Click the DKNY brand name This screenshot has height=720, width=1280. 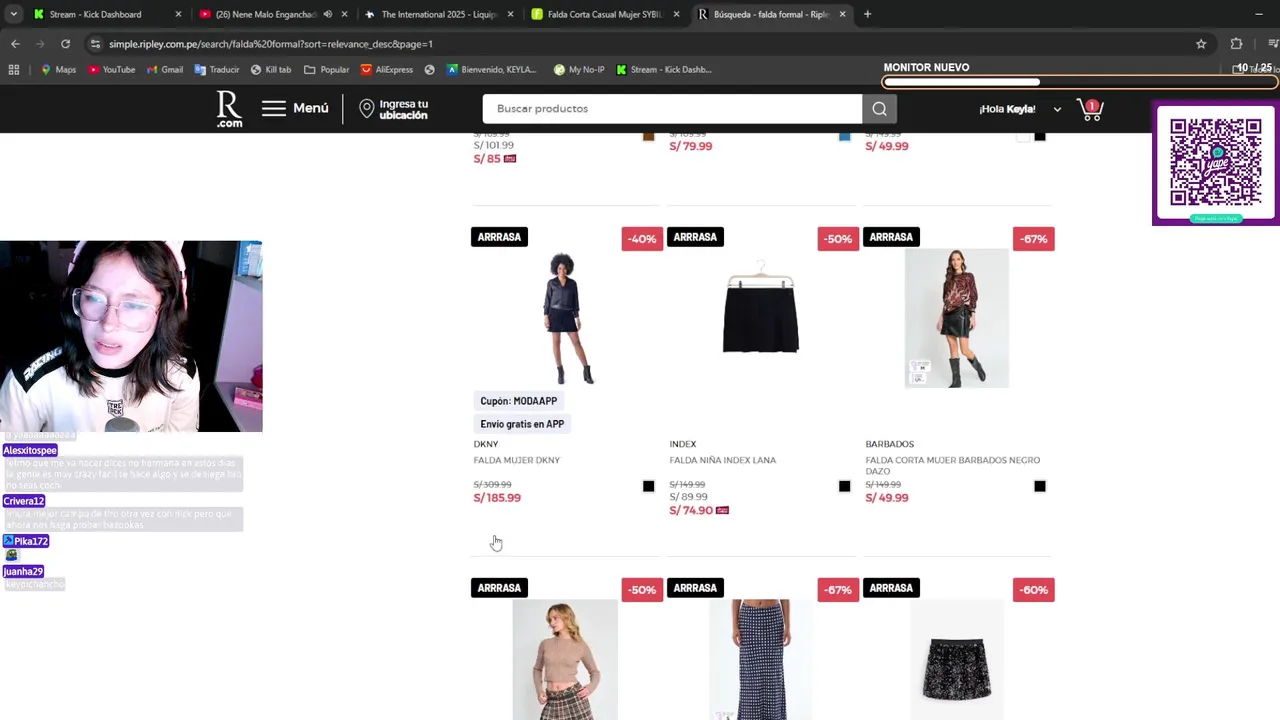[x=485, y=444]
